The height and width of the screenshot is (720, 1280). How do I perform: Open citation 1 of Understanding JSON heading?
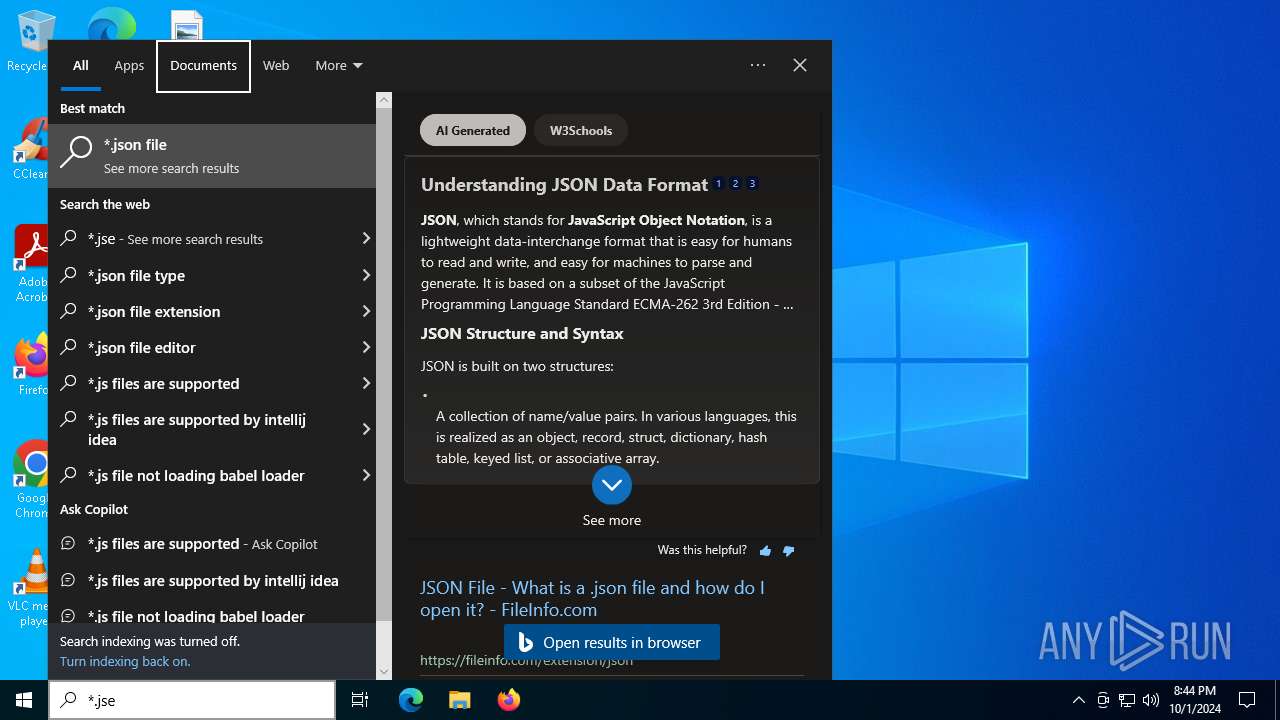point(718,184)
